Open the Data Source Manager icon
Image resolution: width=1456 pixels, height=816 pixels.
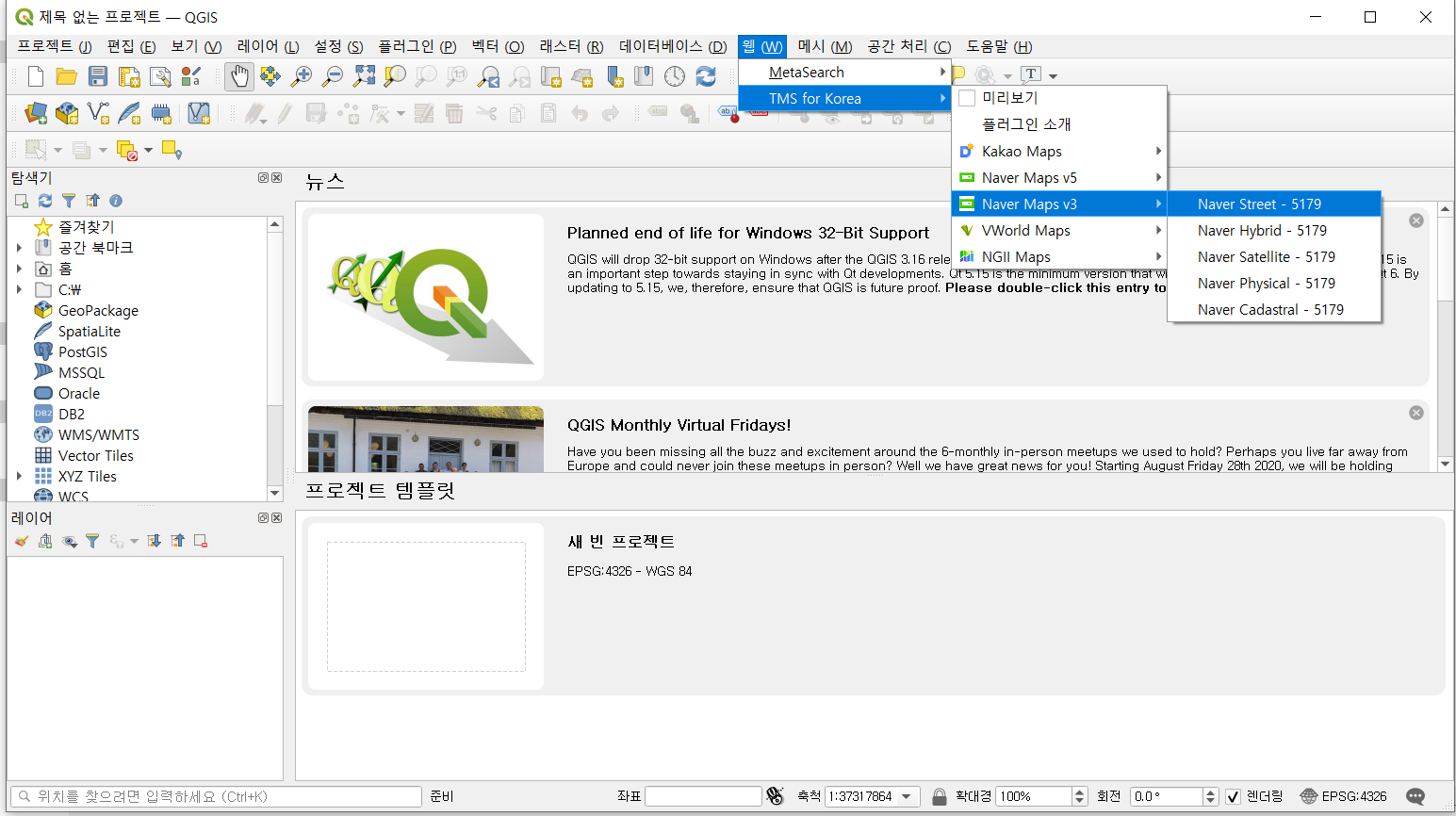(36, 113)
